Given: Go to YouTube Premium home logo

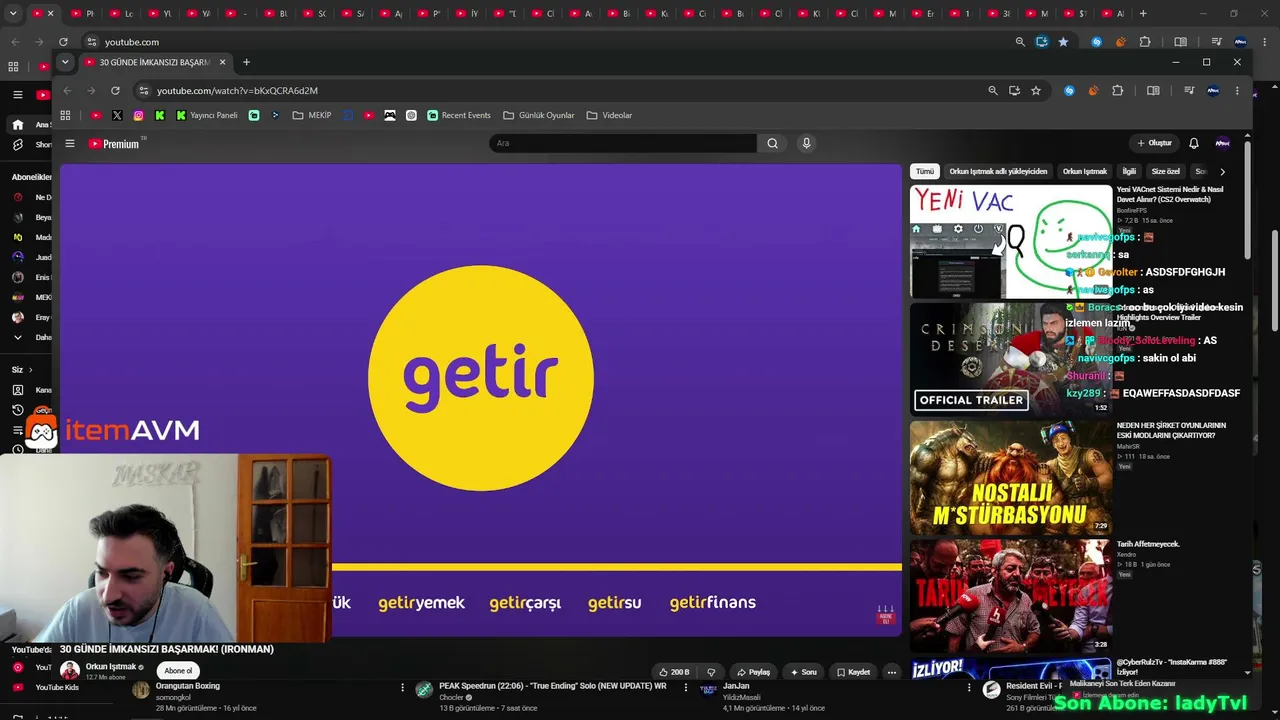Looking at the screenshot, I should (116, 144).
